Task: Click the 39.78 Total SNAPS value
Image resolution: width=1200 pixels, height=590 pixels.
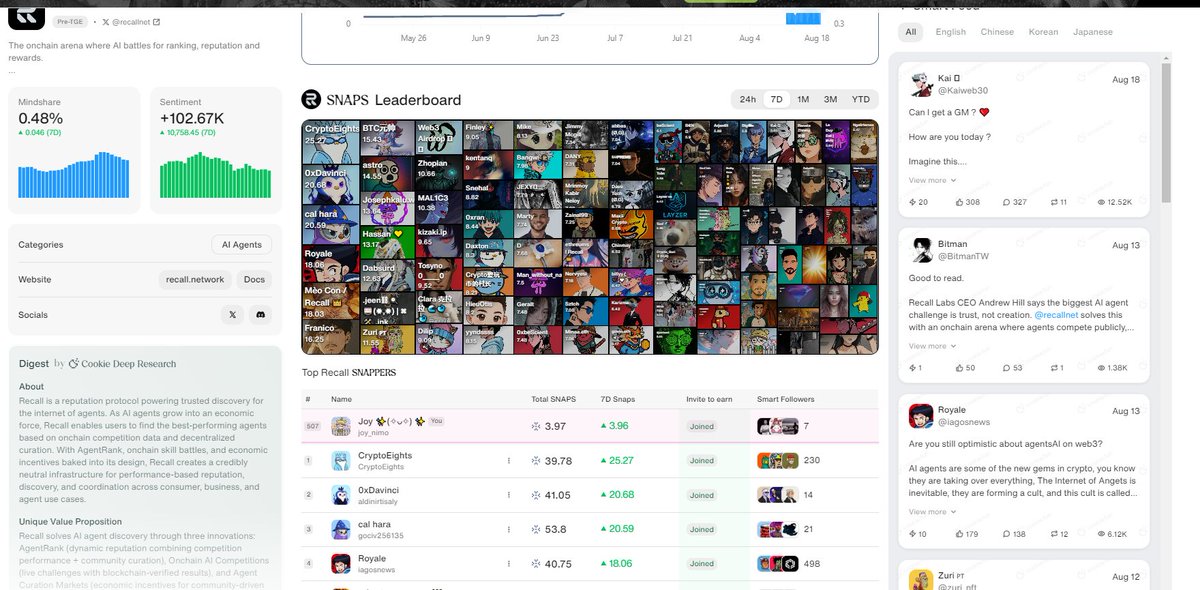Action: (x=558, y=461)
